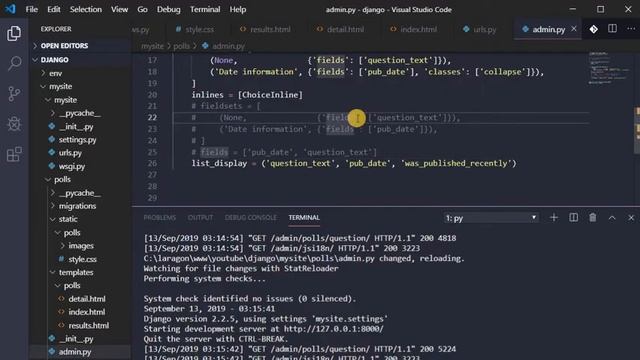Show the Problems panel tab
The width and height of the screenshot is (640, 360).
coord(160,218)
